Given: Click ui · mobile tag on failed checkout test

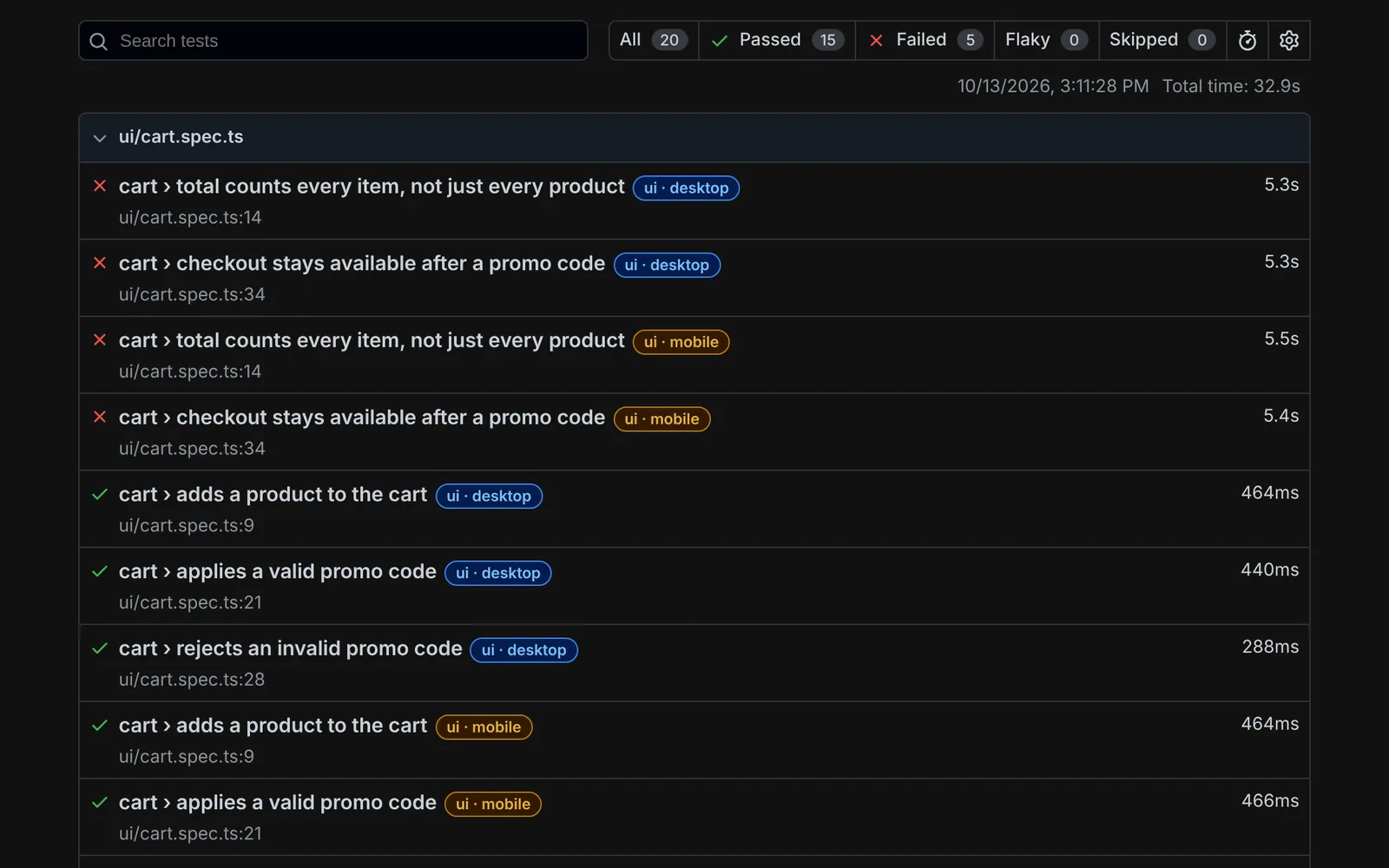Looking at the screenshot, I should [x=662, y=419].
